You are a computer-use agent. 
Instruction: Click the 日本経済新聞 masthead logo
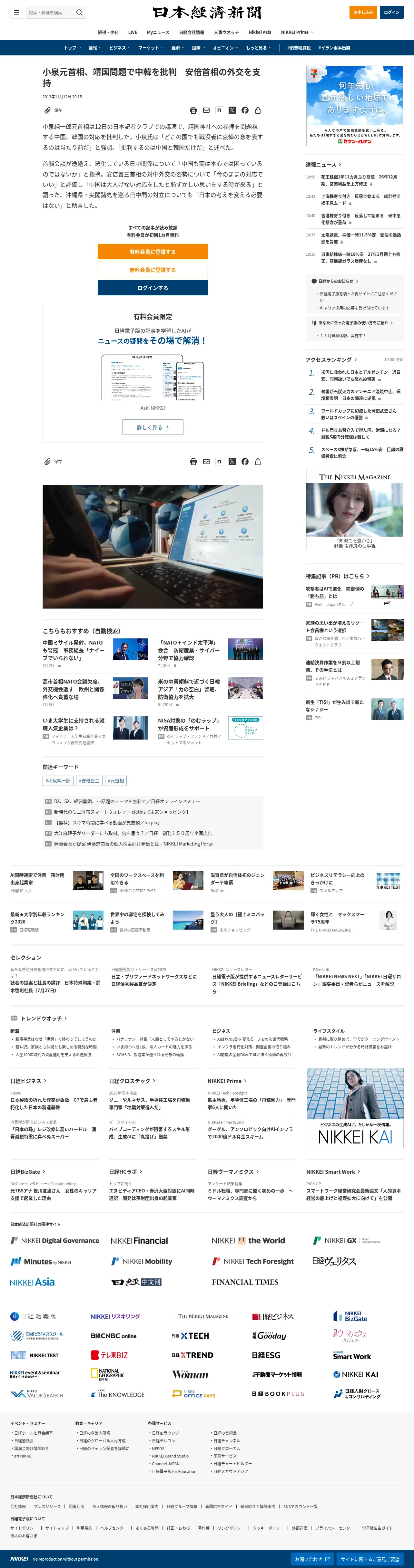click(207, 12)
